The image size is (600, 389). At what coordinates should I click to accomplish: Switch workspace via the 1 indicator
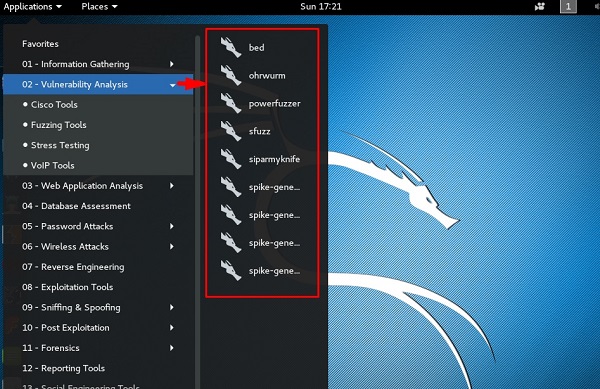pos(568,7)
